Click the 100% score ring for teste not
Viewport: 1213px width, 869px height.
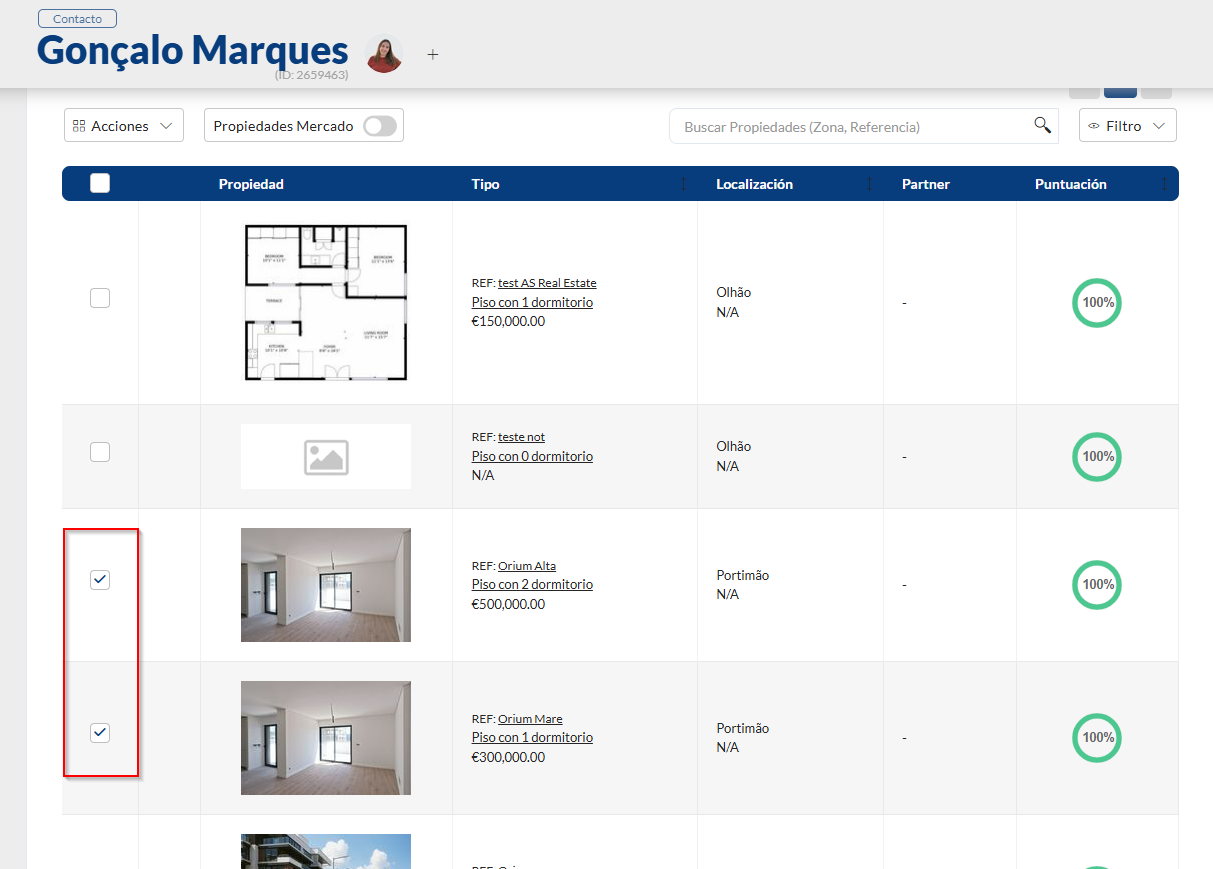(x=1097, y=456)
